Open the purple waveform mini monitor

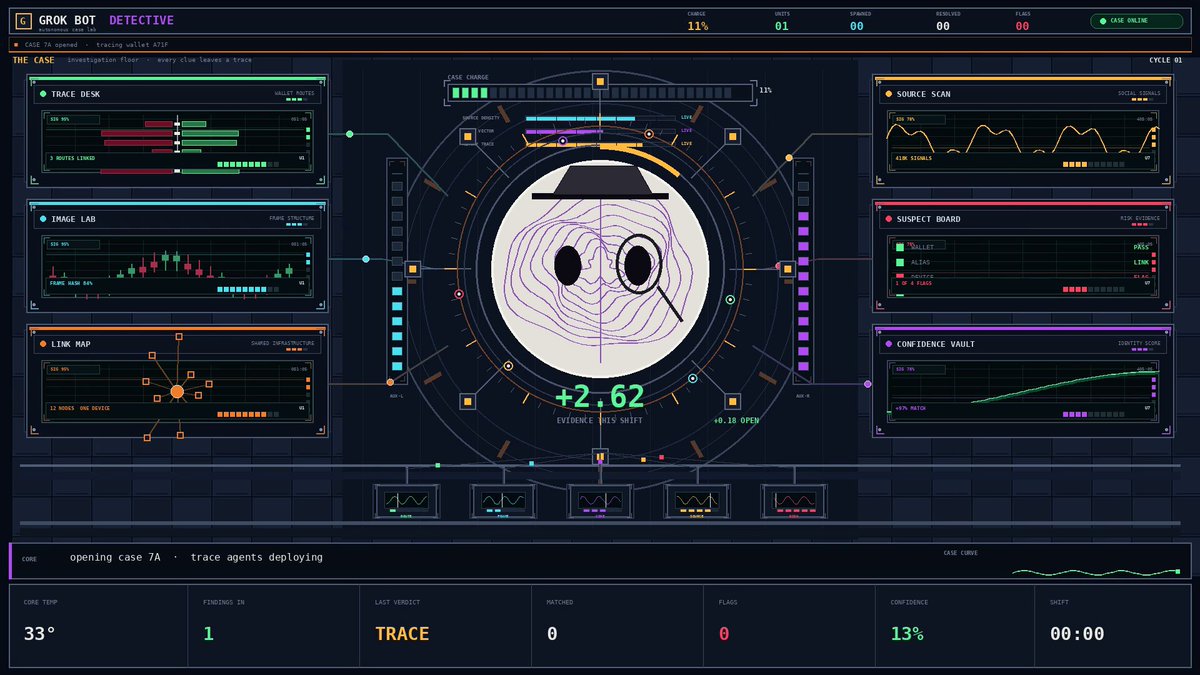pyautogui.click(x=600, y=501)
